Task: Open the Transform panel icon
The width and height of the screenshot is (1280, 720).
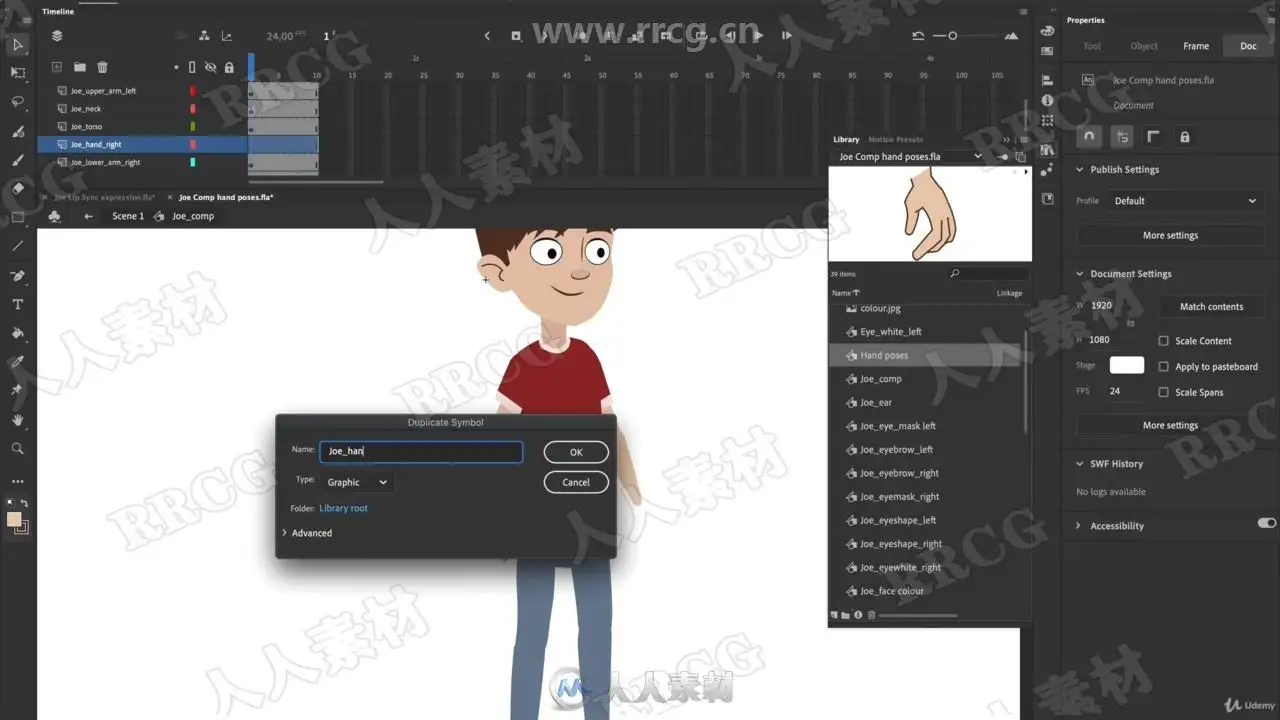Action: pos(1047,121)
